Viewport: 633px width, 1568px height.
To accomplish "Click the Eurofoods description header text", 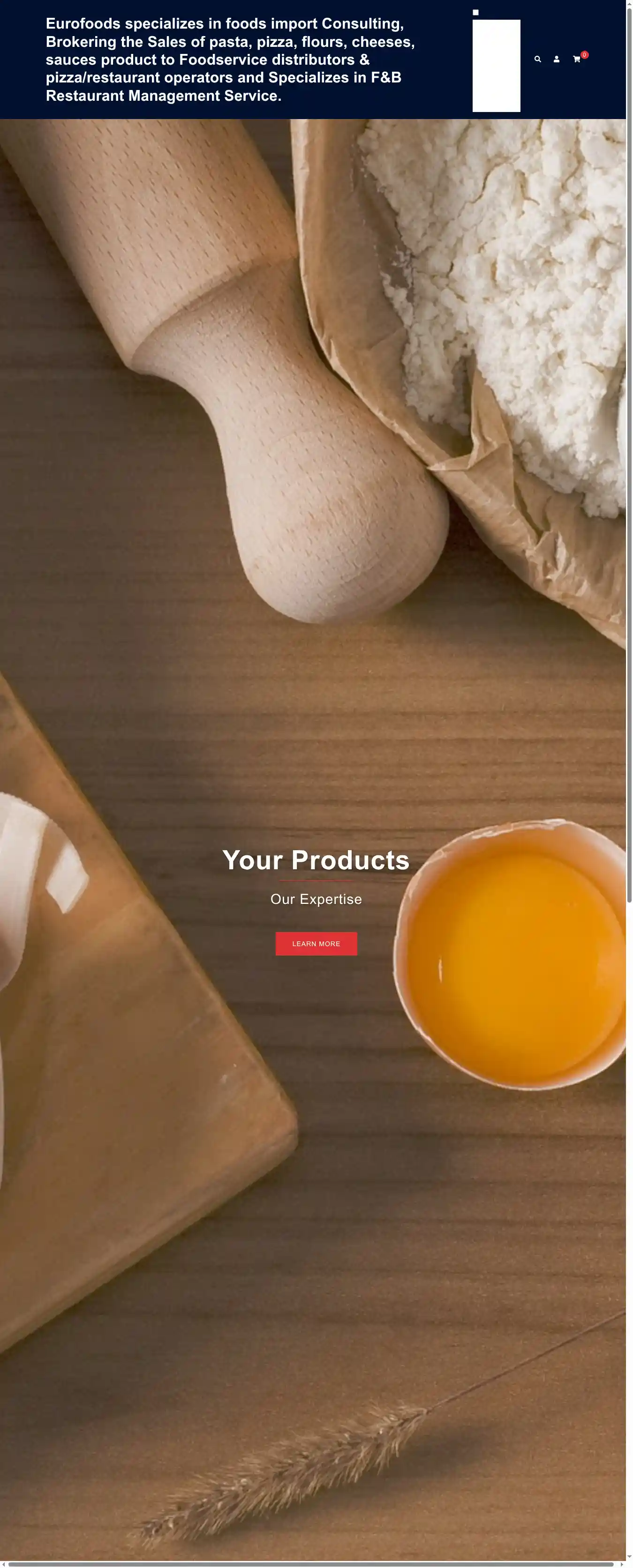I will click(x=230, y=60).
